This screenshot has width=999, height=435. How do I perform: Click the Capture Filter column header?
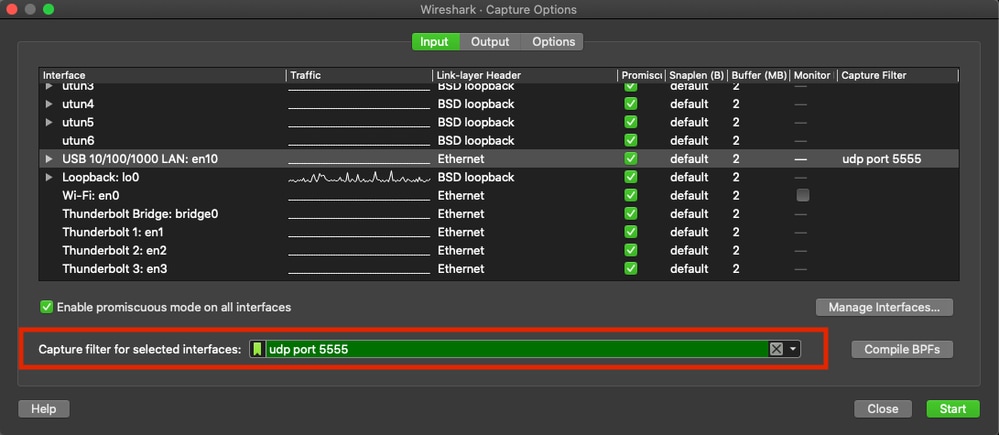tap(897, 75)
